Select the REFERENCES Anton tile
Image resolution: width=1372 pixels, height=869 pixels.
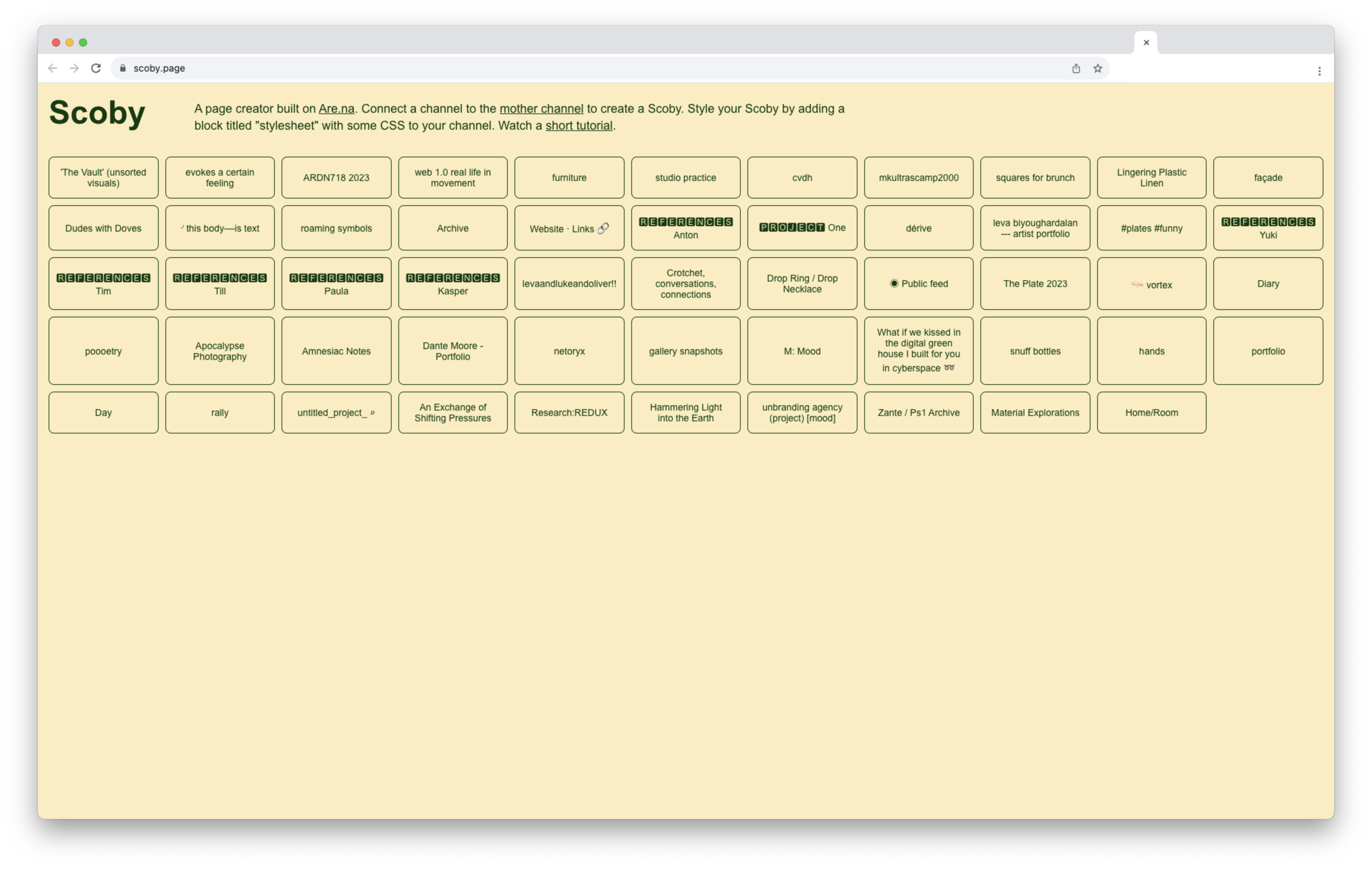(x=685, y=229)
